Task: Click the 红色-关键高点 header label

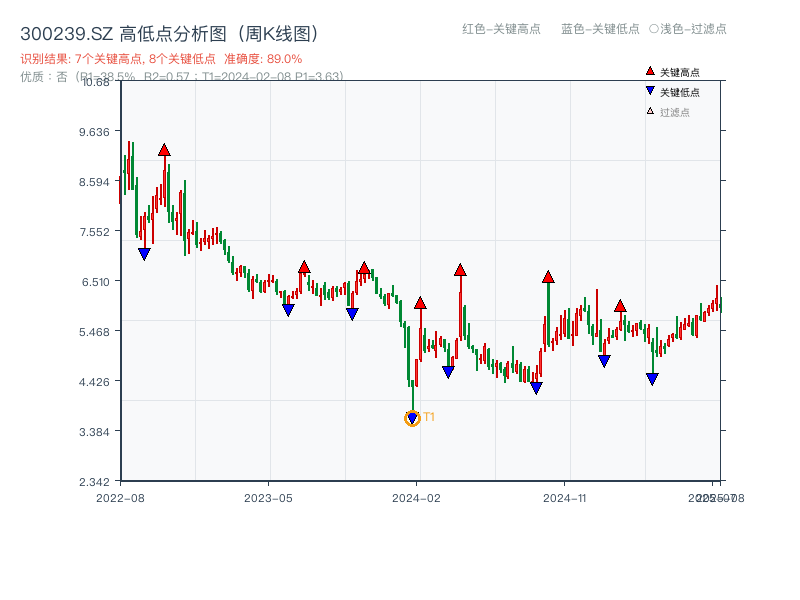Action: pyautogui.click(x=500, y=29)
